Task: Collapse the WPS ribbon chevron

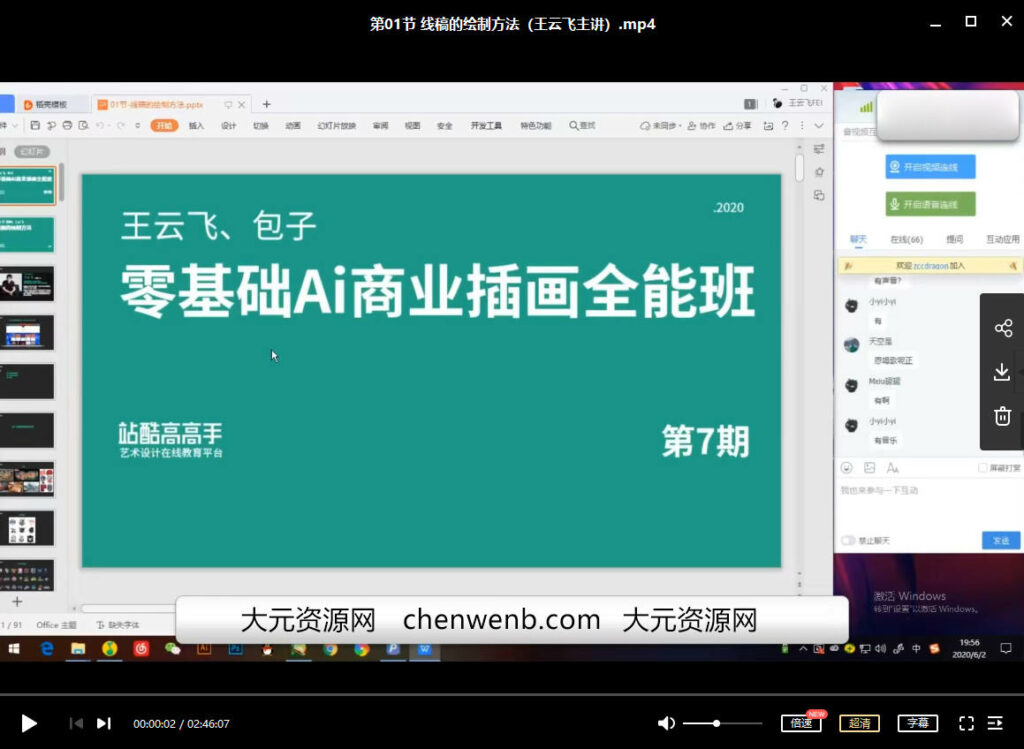Action: point(819,125)
